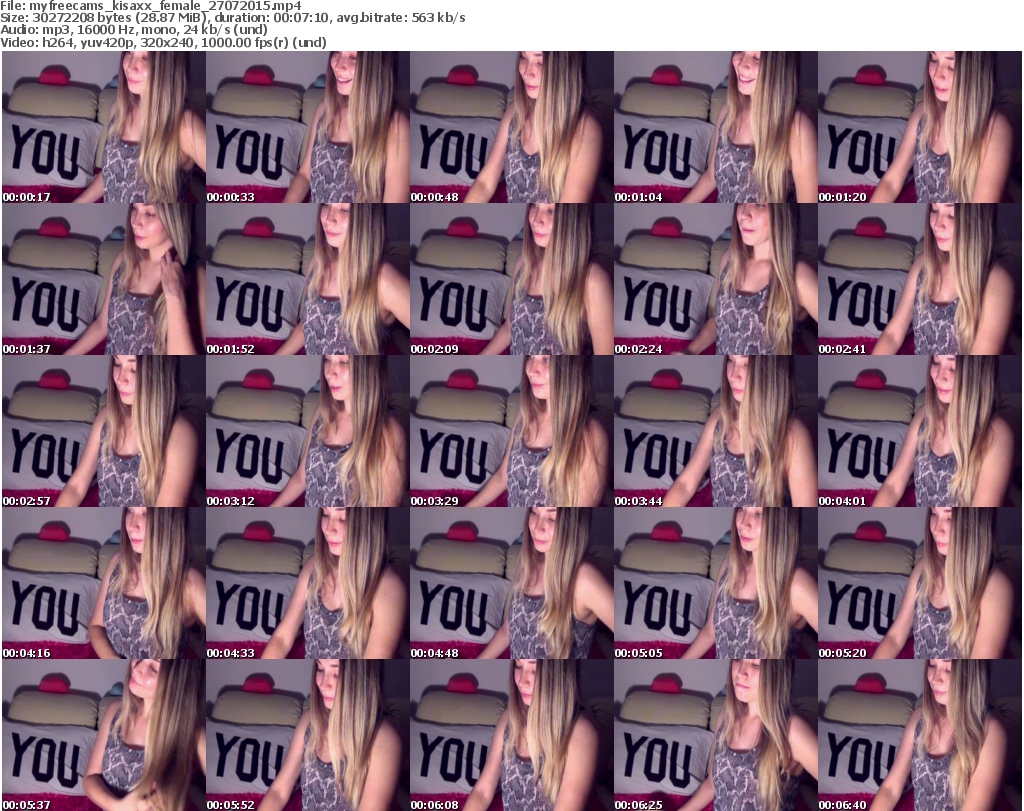Select the thumbnail frame at 00:01:20
Viewport: 1024px width, 811px height.
tap(920, 127)
